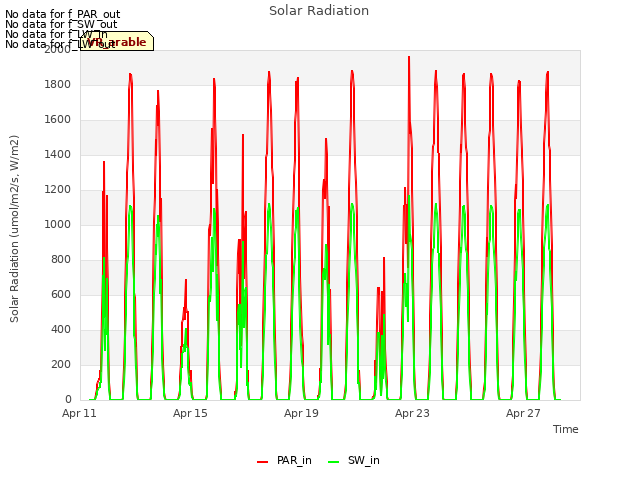Click the 600 y-axis tick label
Image resolution: width=640 pixels, height=480 pixels.
point(61,295)
